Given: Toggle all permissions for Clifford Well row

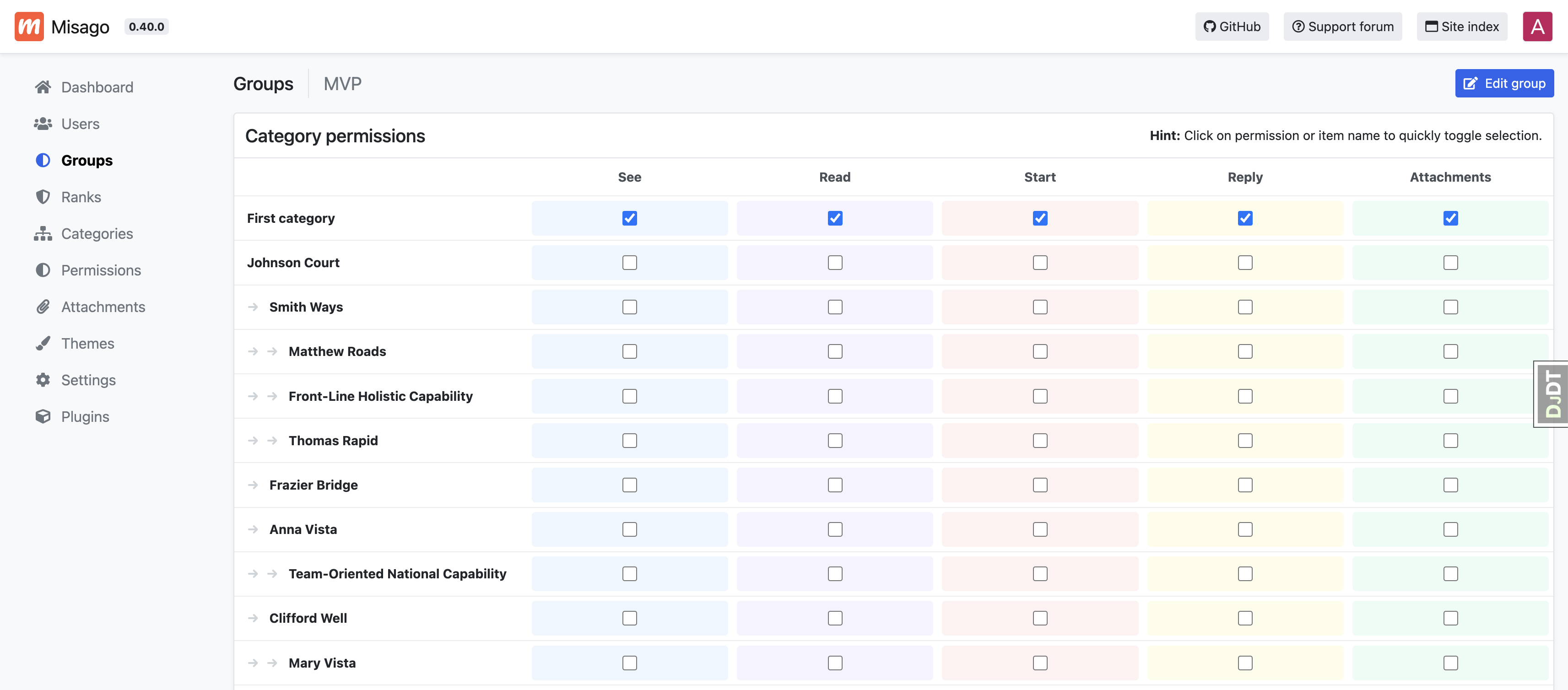Looking at the screenshot, I should 308,618.
